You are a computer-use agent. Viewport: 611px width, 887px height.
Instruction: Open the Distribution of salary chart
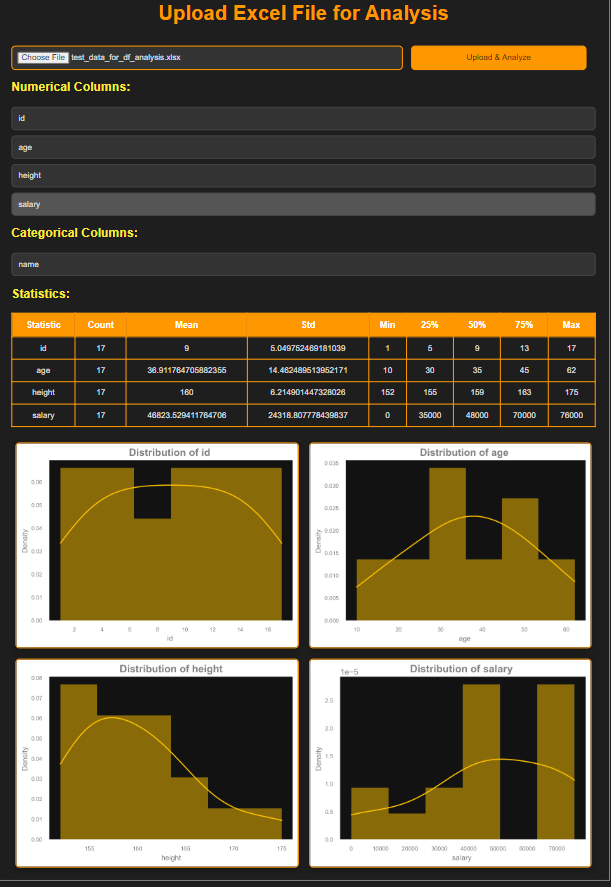point(450,764)
